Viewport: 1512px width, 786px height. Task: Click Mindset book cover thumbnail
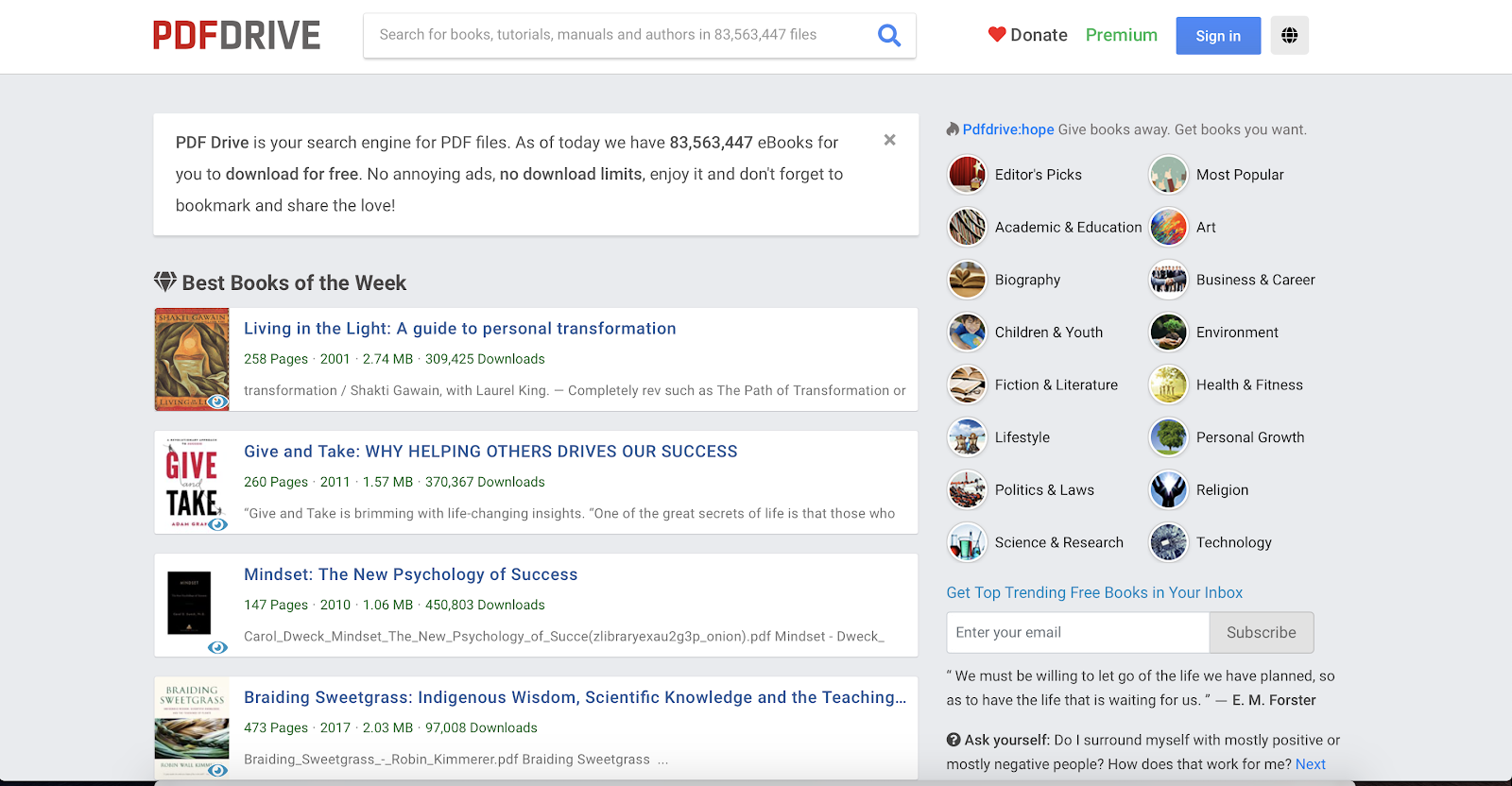[189, 603]
